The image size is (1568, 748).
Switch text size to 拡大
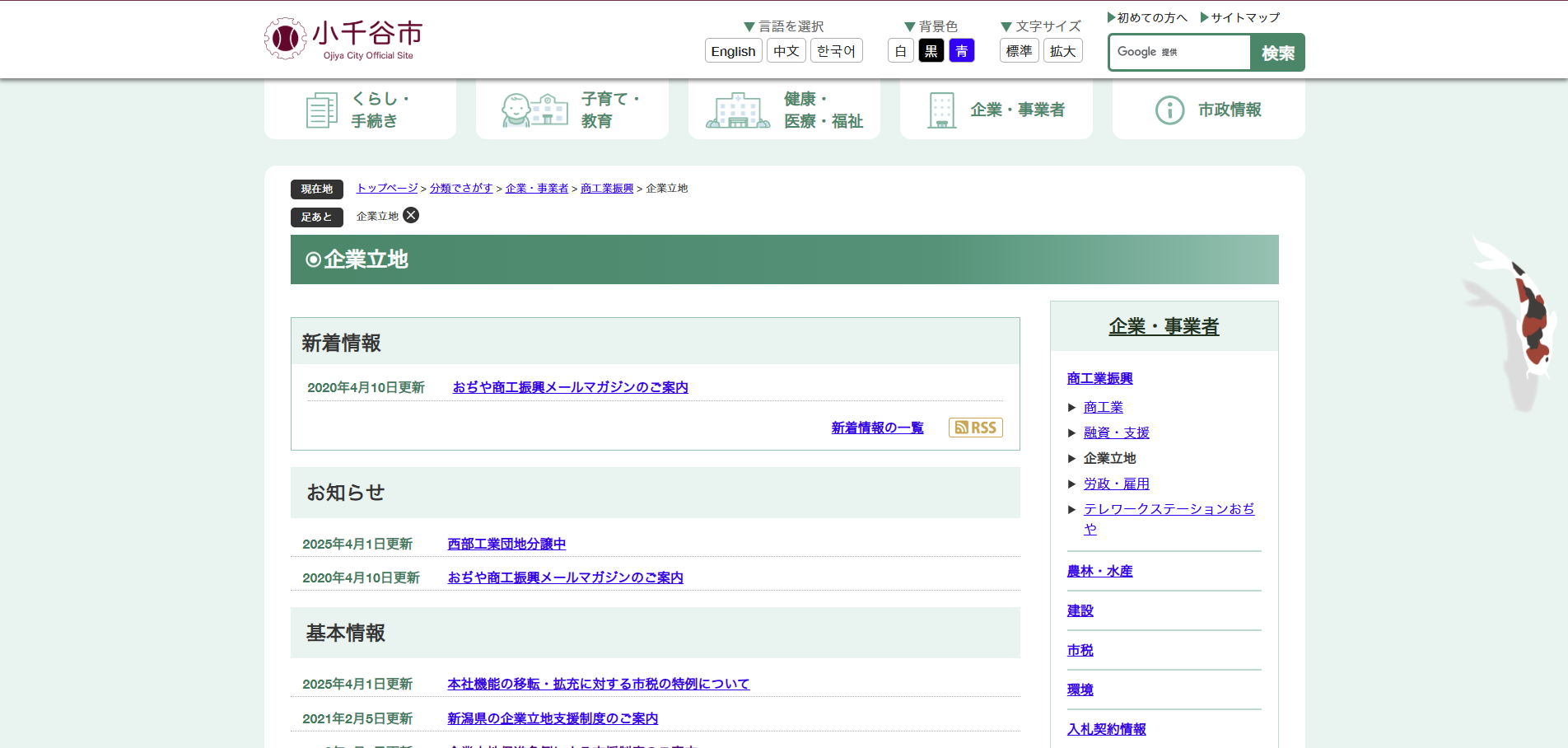coord(1062,51)
